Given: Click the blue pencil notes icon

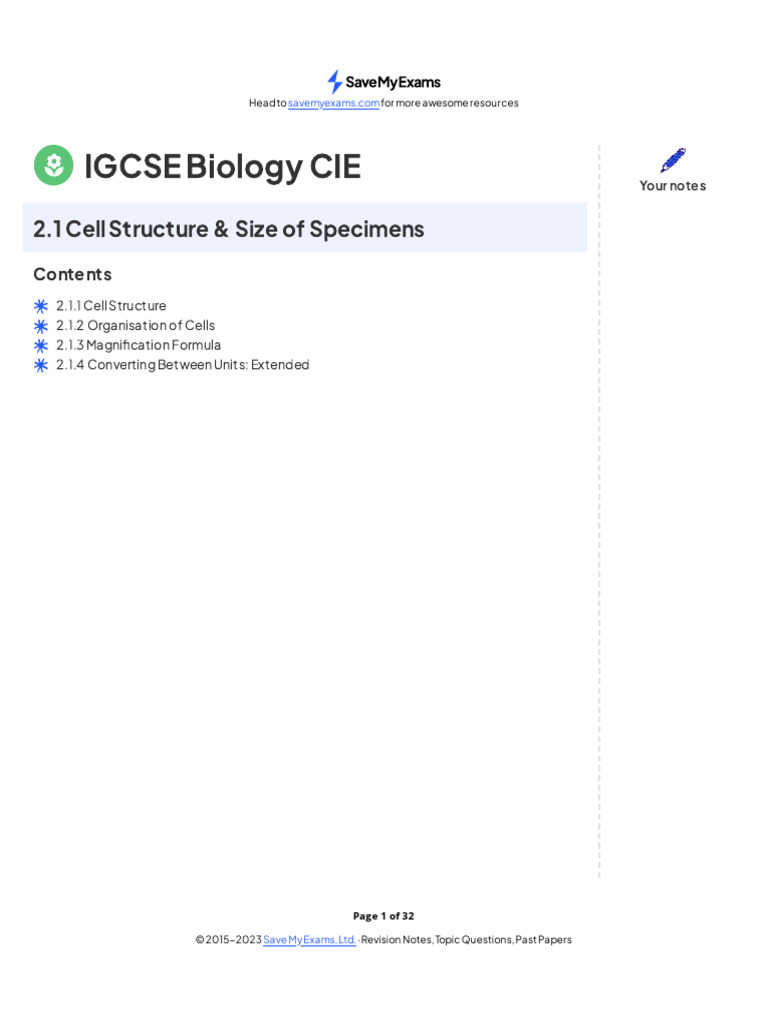Looking at the screenshot, I should coord(673,160).
